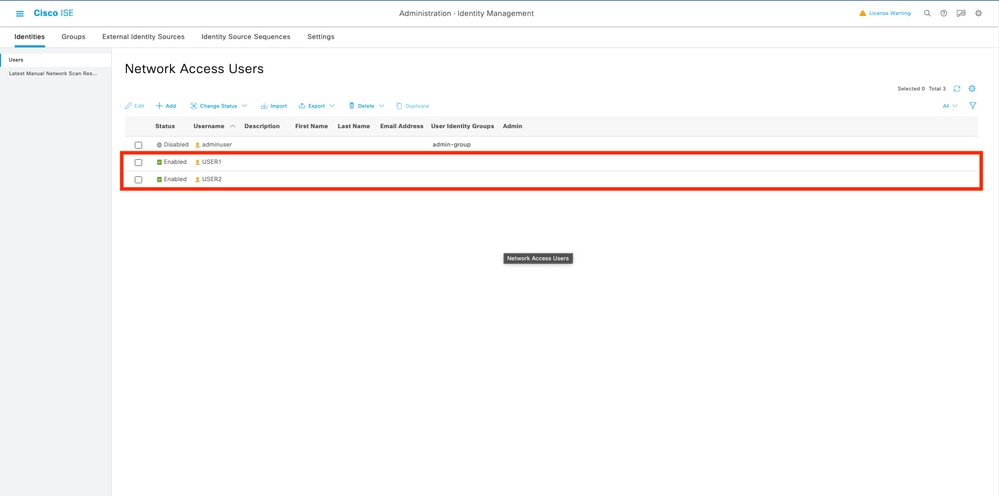Sort by the Last Name column

point(354,126)
